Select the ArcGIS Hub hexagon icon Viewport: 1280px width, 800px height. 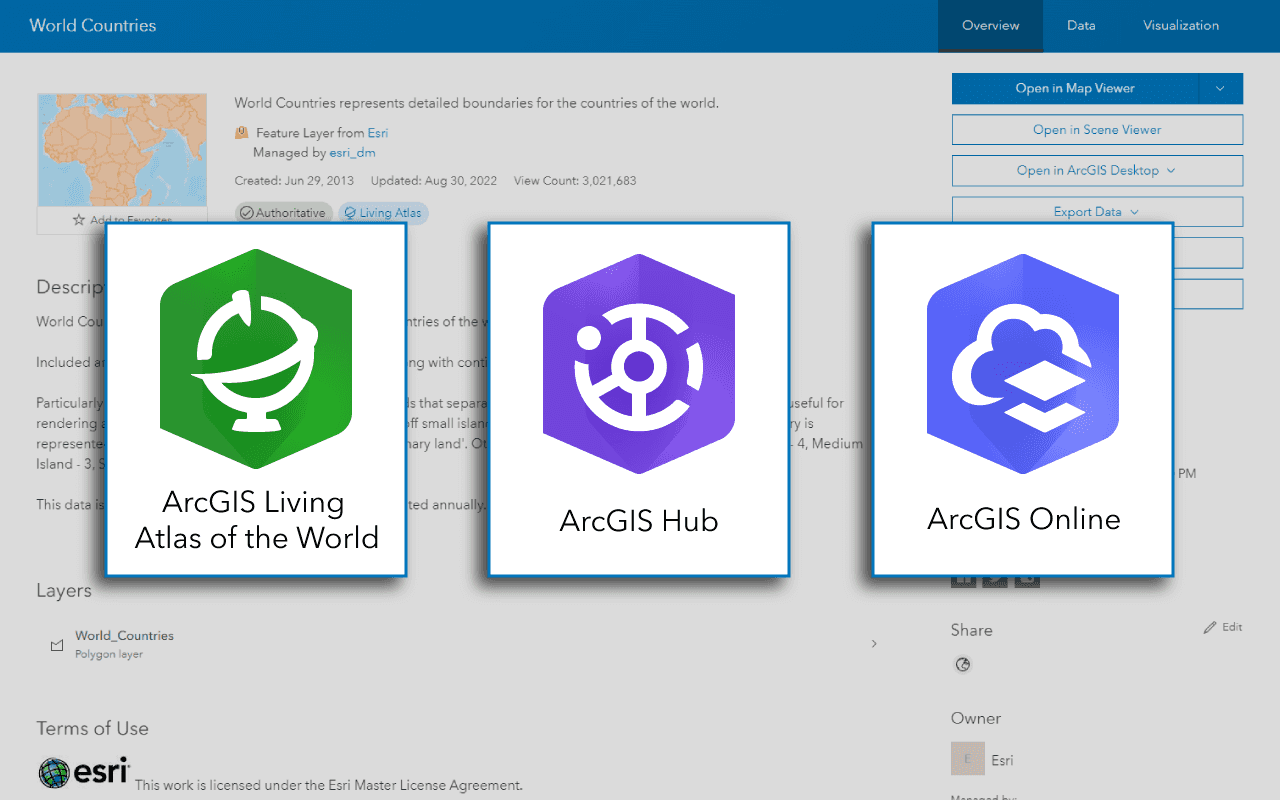[638, 365]
